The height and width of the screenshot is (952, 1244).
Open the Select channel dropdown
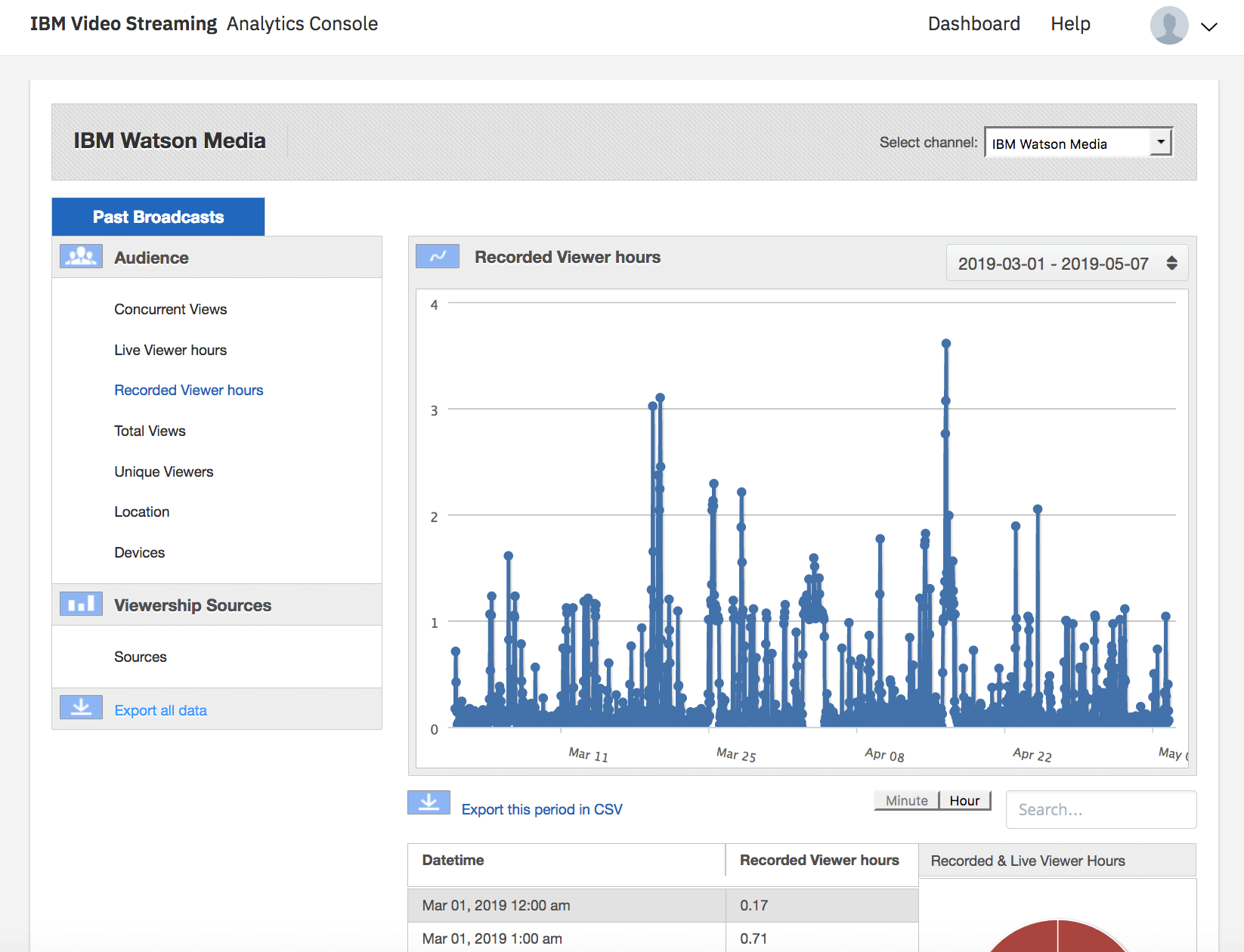[1078, 143]
